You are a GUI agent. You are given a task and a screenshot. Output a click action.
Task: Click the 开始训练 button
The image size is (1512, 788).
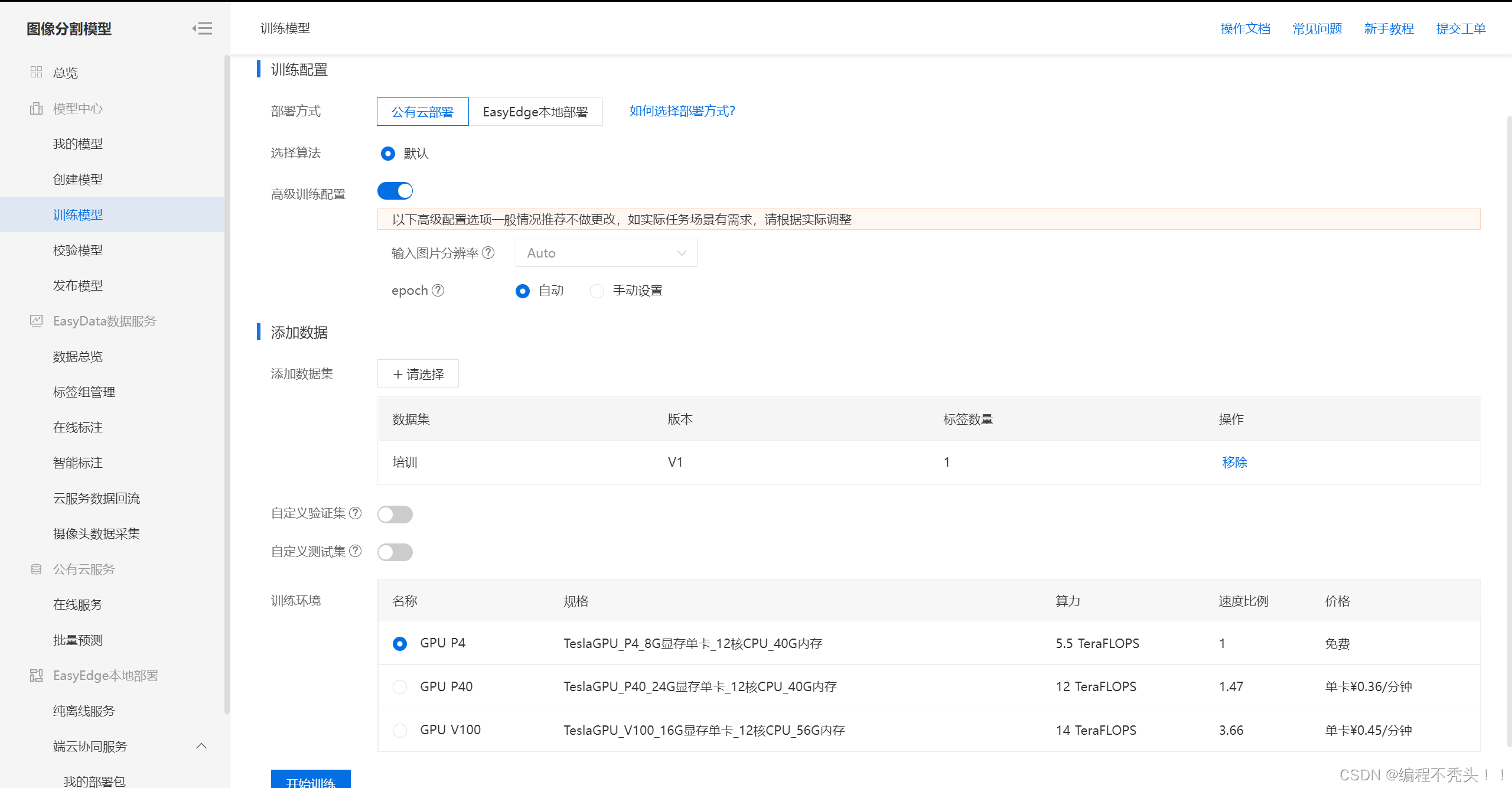pos(310,781)
